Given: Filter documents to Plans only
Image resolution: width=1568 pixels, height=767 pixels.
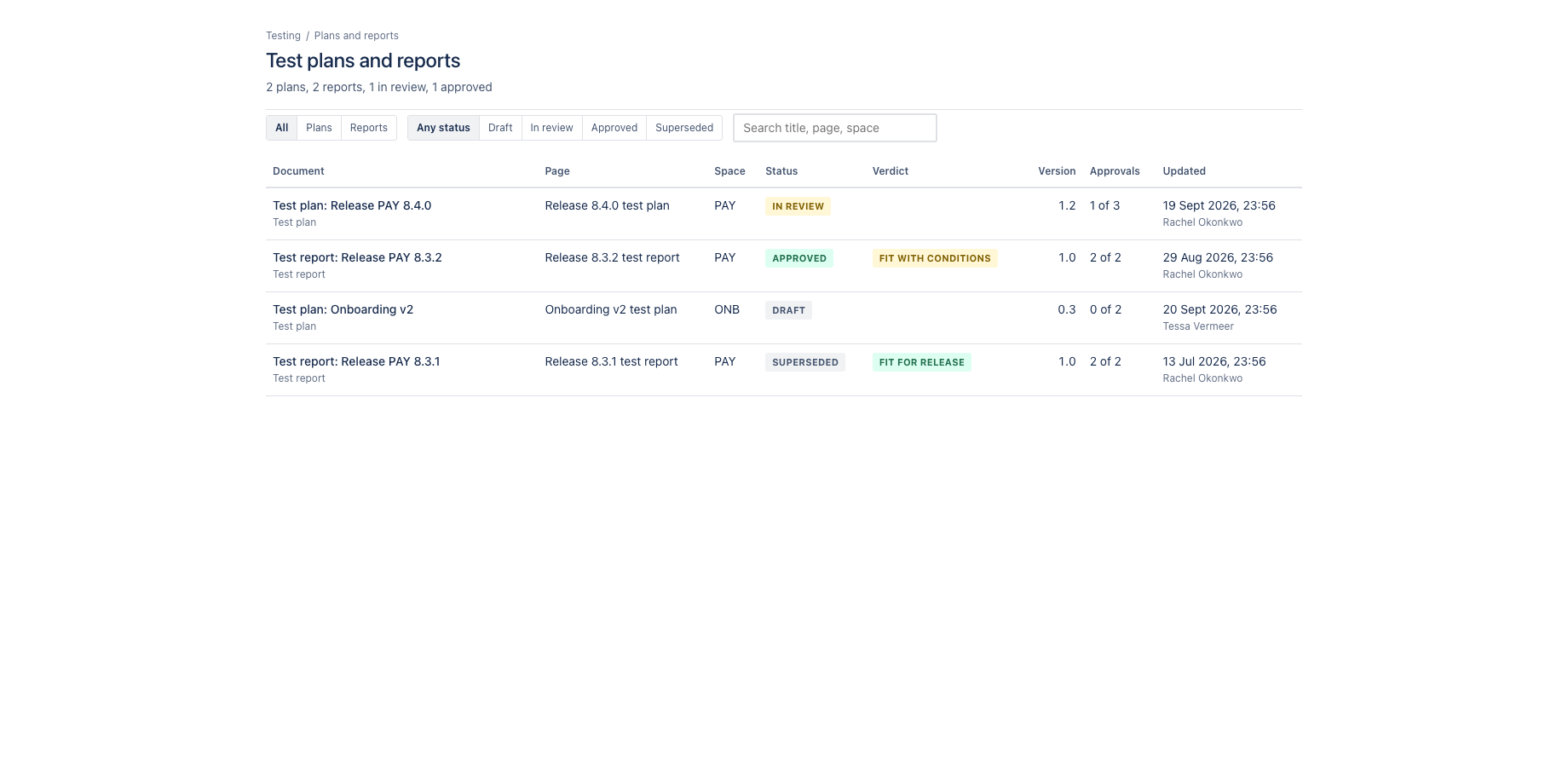Looking at the screenshot, I should coord(319,128).
